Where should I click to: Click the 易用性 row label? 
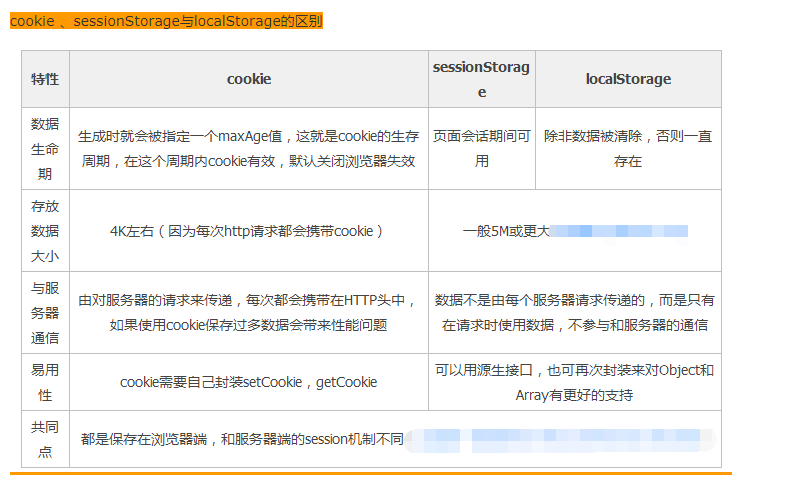[45, 382]
